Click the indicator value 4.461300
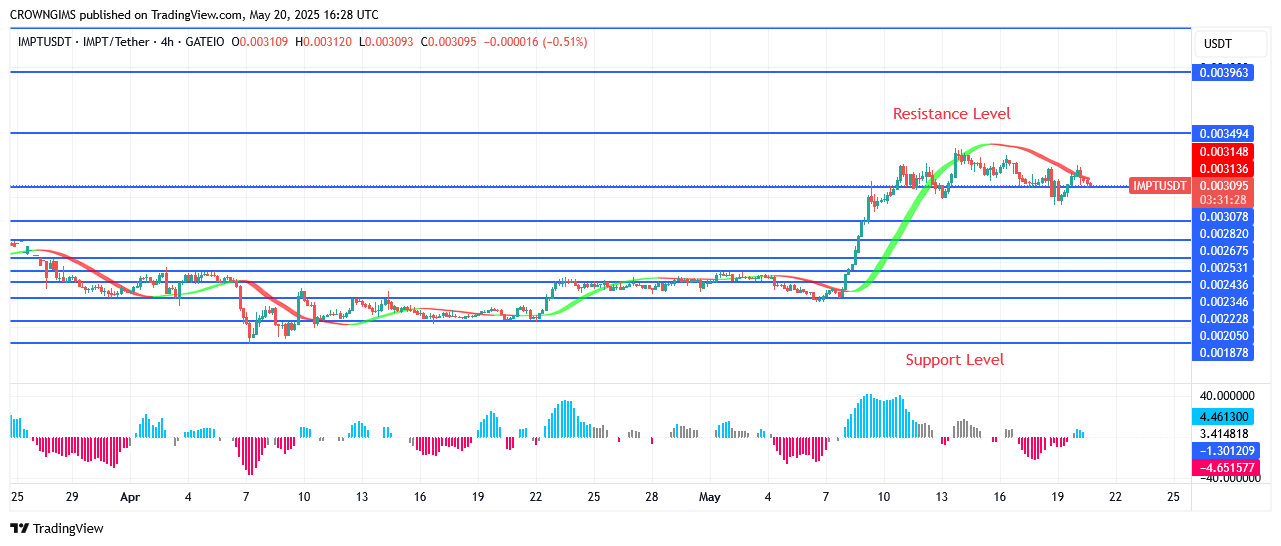1281x546 pixels. click(x=1225, y=417)
